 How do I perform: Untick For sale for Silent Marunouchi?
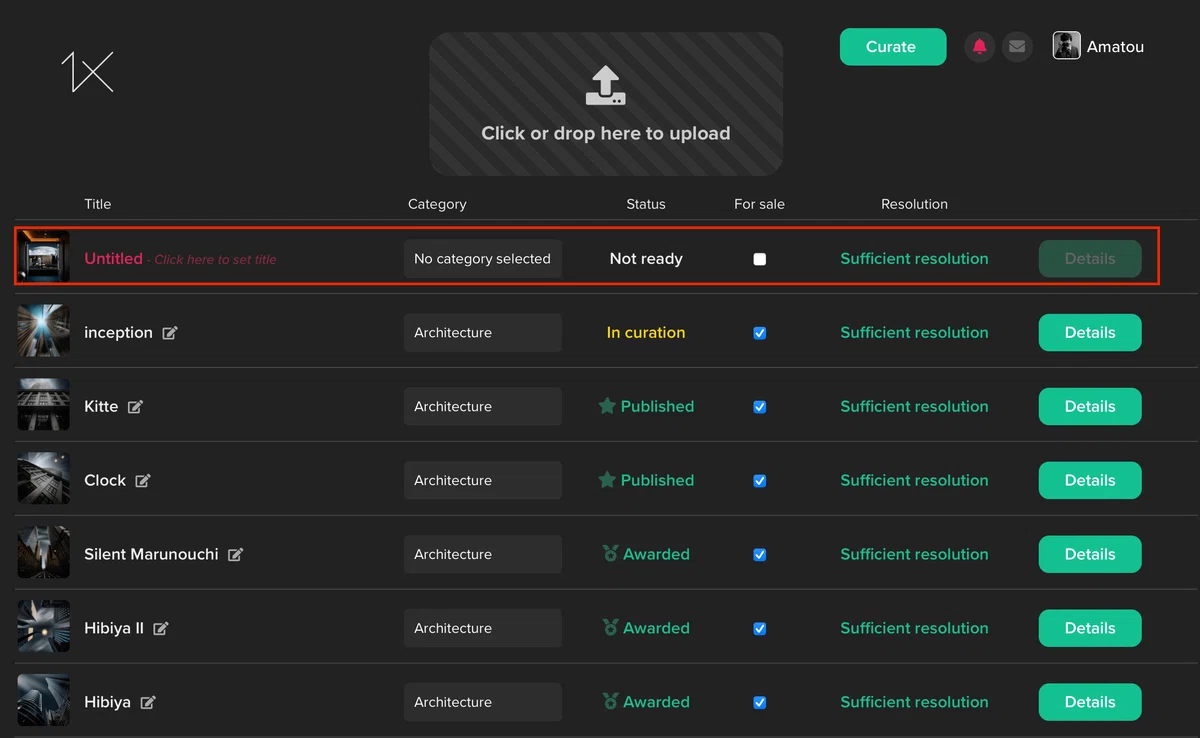pyautogui.click(x=760, y=555)
